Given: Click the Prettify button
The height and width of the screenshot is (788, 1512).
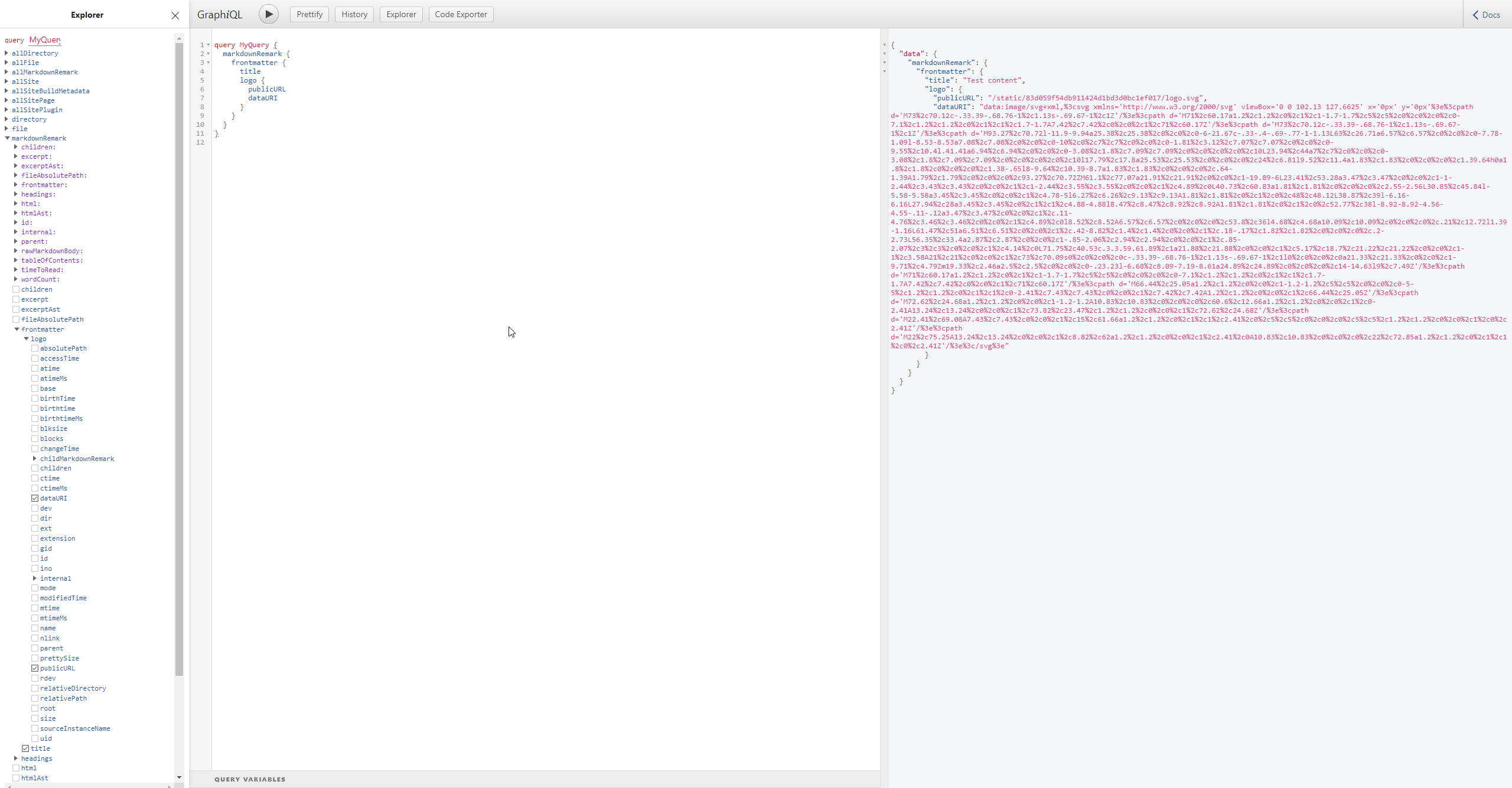Looking at the screenshot, I should (309, 14).
